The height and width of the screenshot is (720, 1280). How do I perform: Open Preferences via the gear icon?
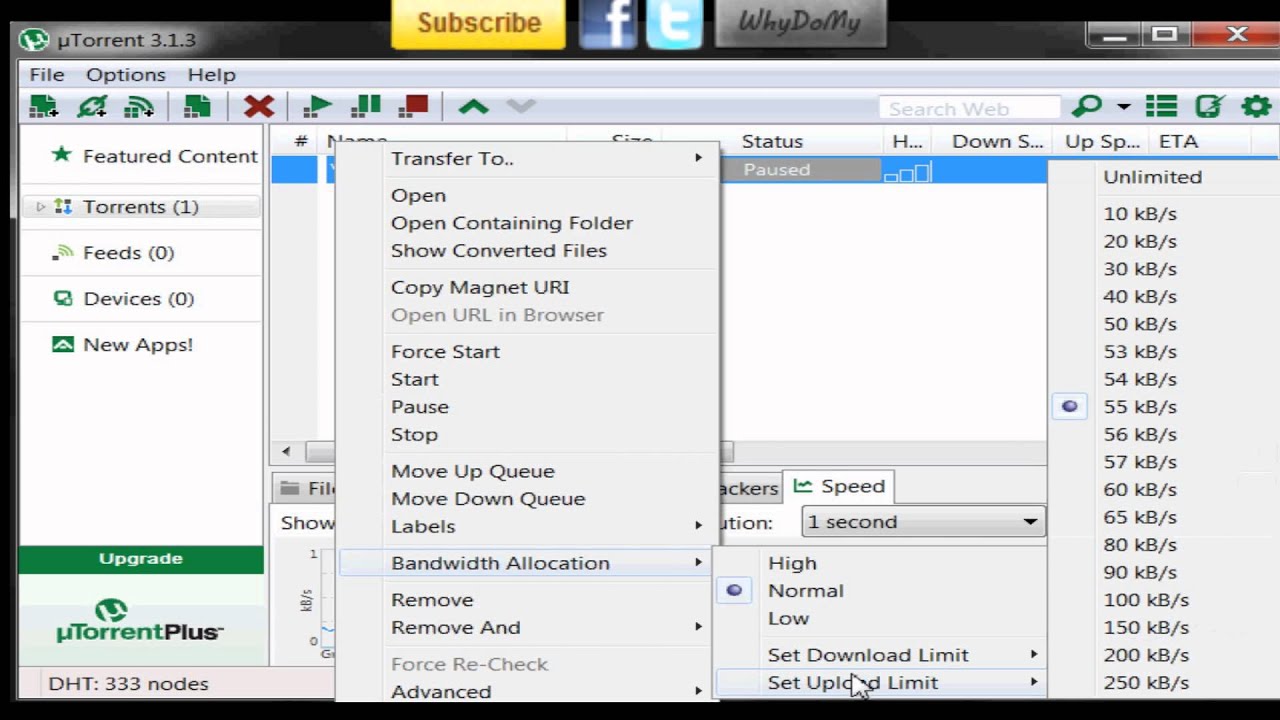click(x=1256, y=106)
